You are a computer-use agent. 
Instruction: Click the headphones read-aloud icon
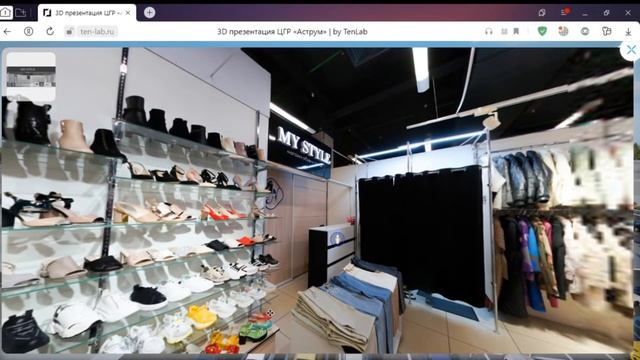point(489,31)
